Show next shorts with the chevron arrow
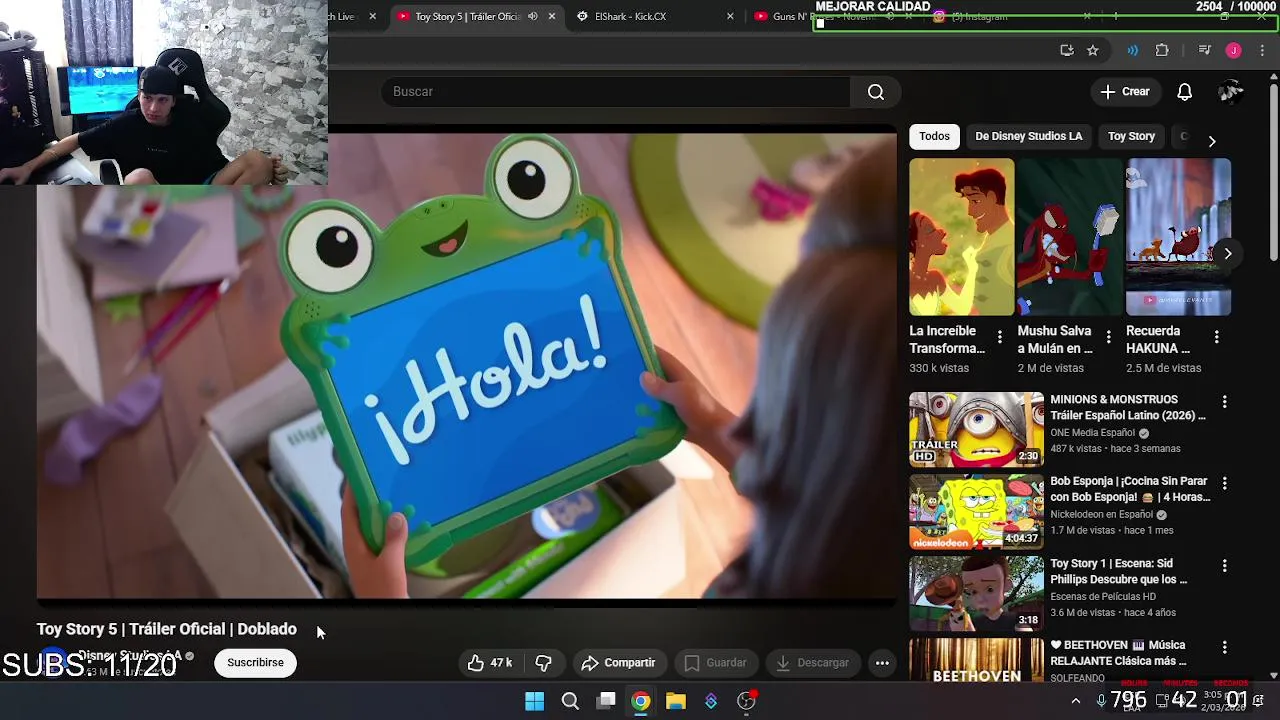Viewport: 1280px width, 720px height. point(1227,254)
